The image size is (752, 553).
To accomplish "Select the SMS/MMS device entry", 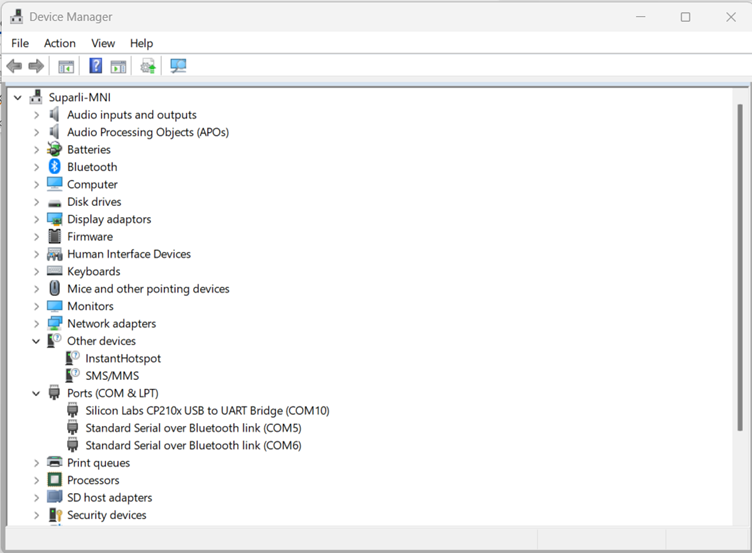I will coord(111,376).
